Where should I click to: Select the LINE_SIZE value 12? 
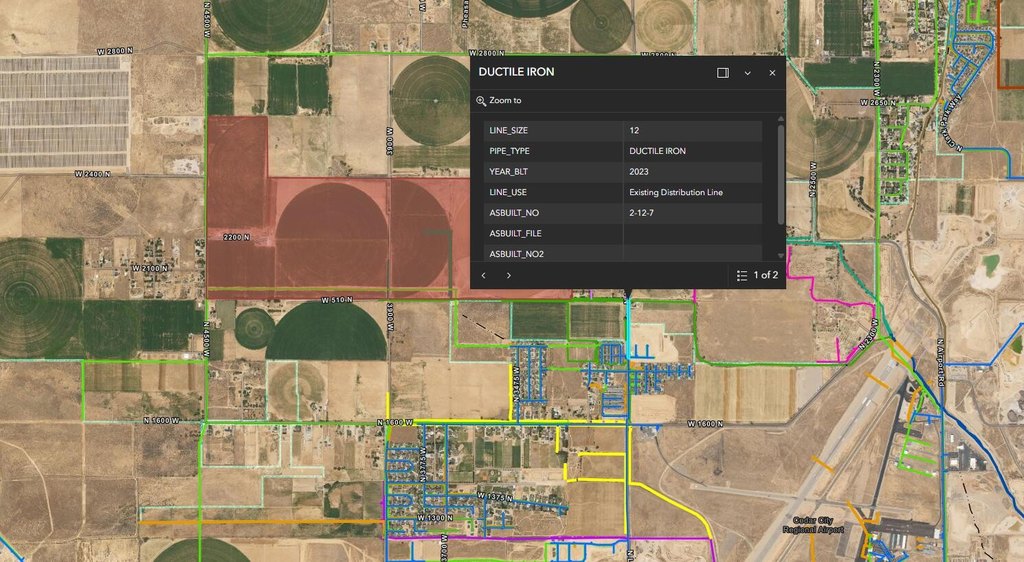634,131
